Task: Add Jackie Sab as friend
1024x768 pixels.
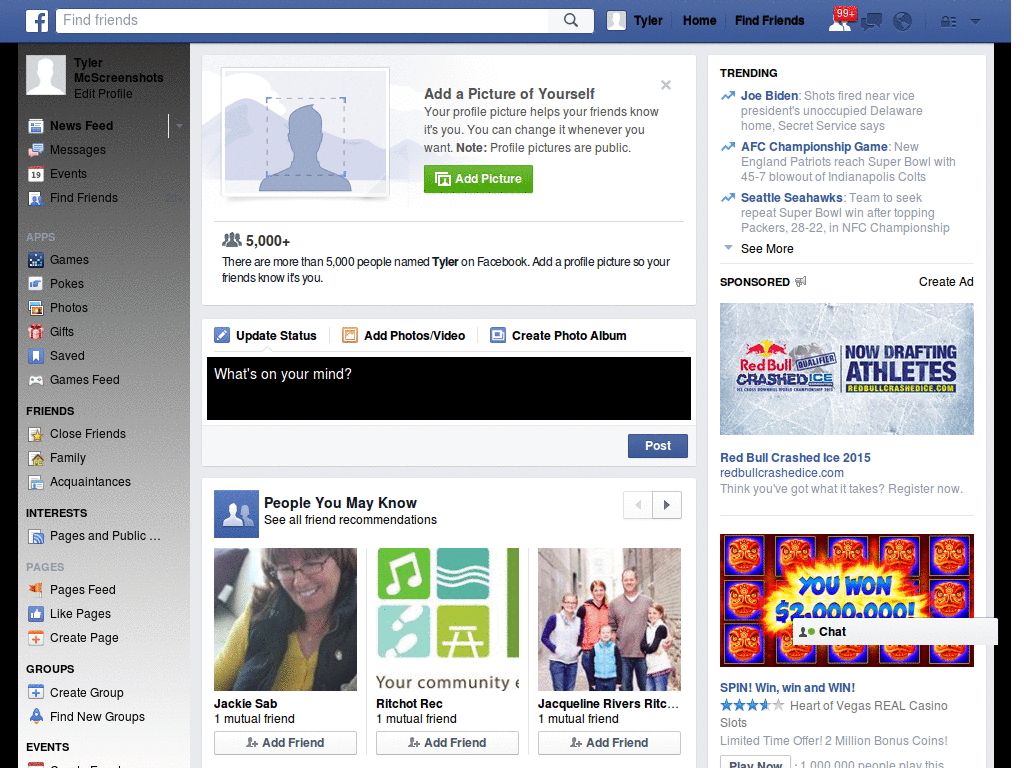Action: coord(285,743)
